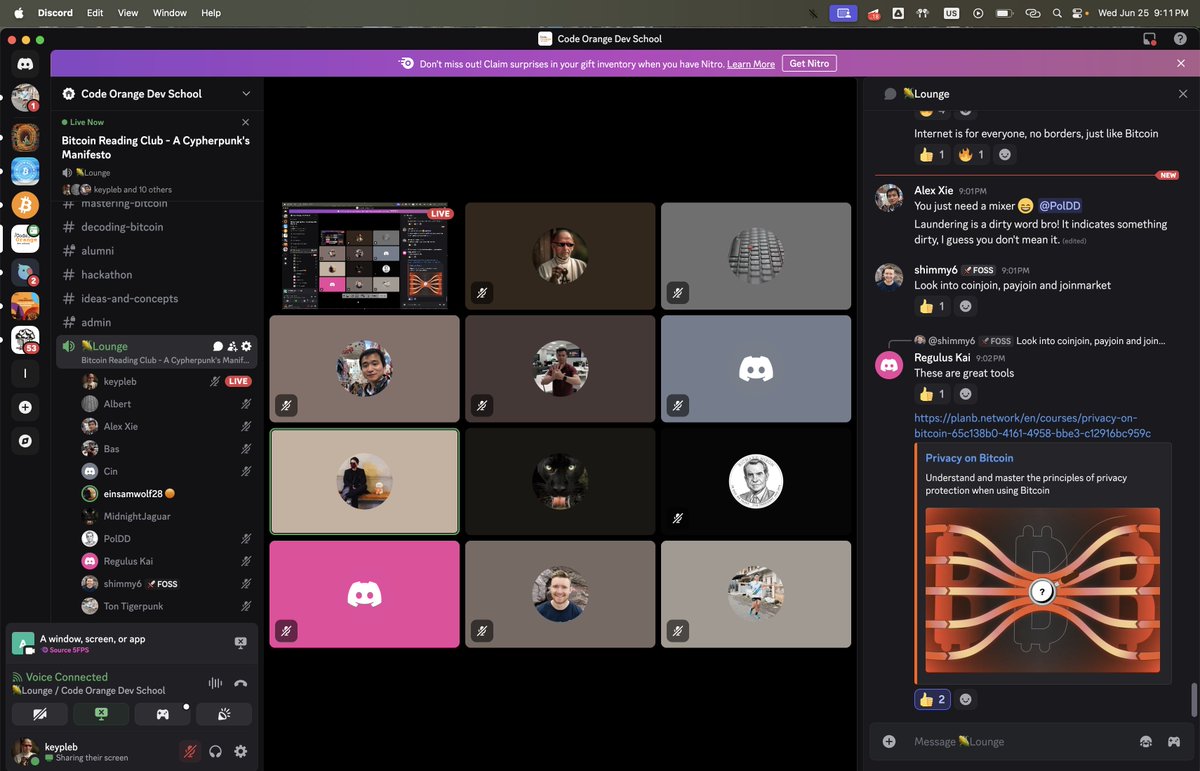Open the Window menu
Screen dimensions: 1200x771
(170, 13)
